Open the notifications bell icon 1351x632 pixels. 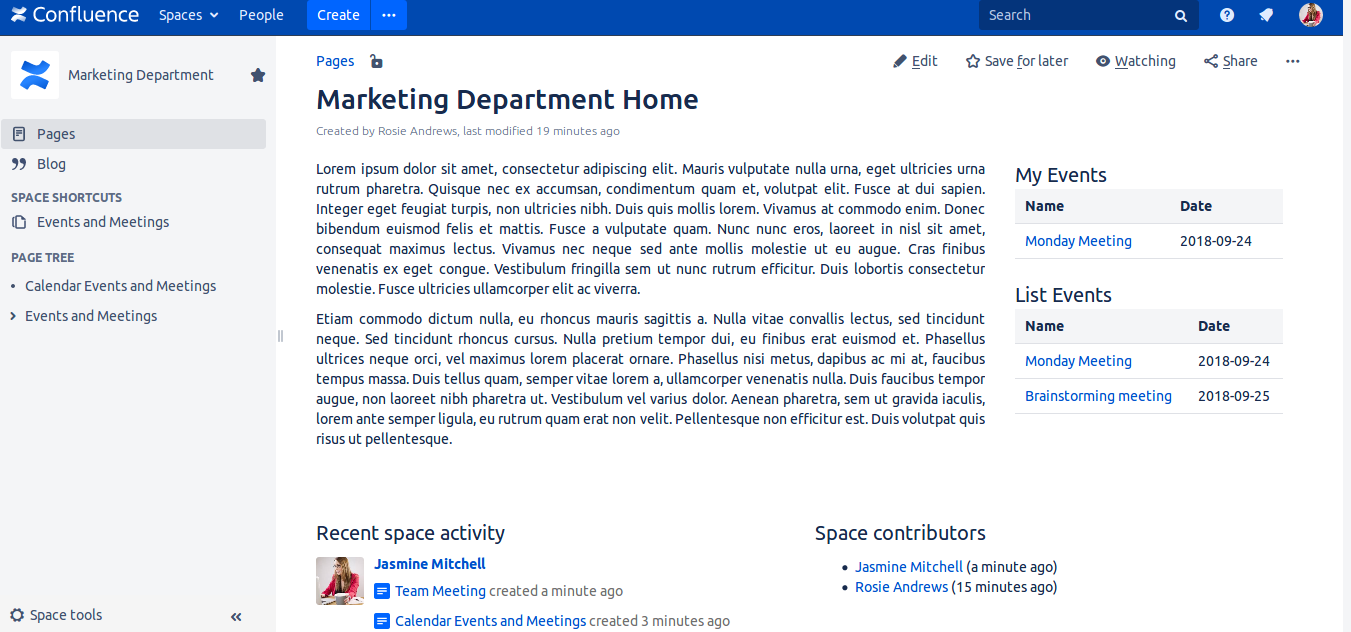(1266, 15)
